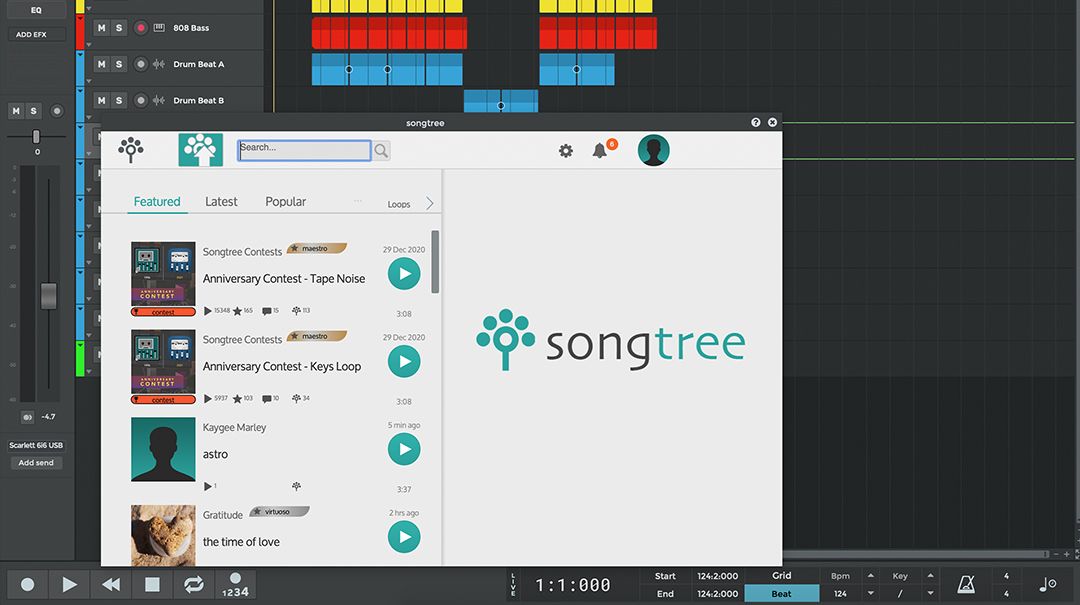Toggle the mixer channel strip mute button
Screen dimensions: 1080x605
[16, 111]
